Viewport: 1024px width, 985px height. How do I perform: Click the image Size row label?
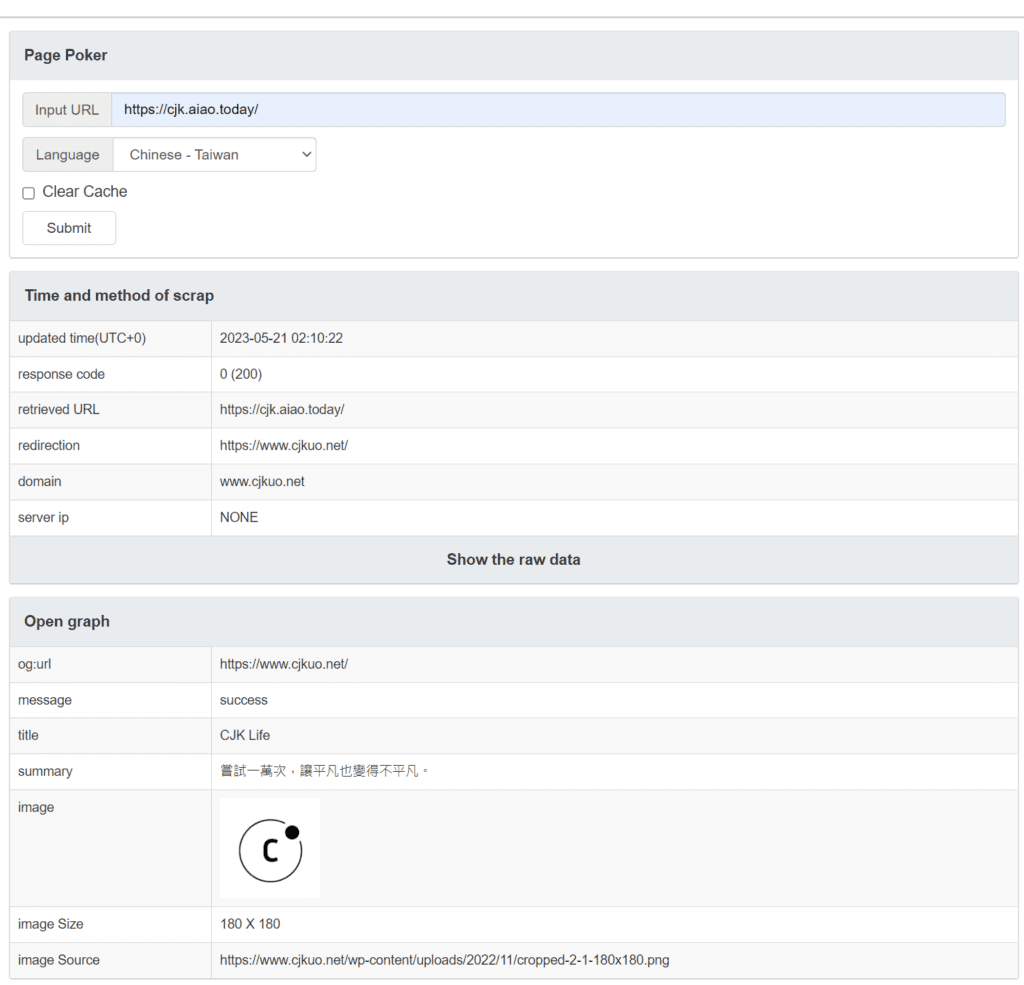pos(51,924)
